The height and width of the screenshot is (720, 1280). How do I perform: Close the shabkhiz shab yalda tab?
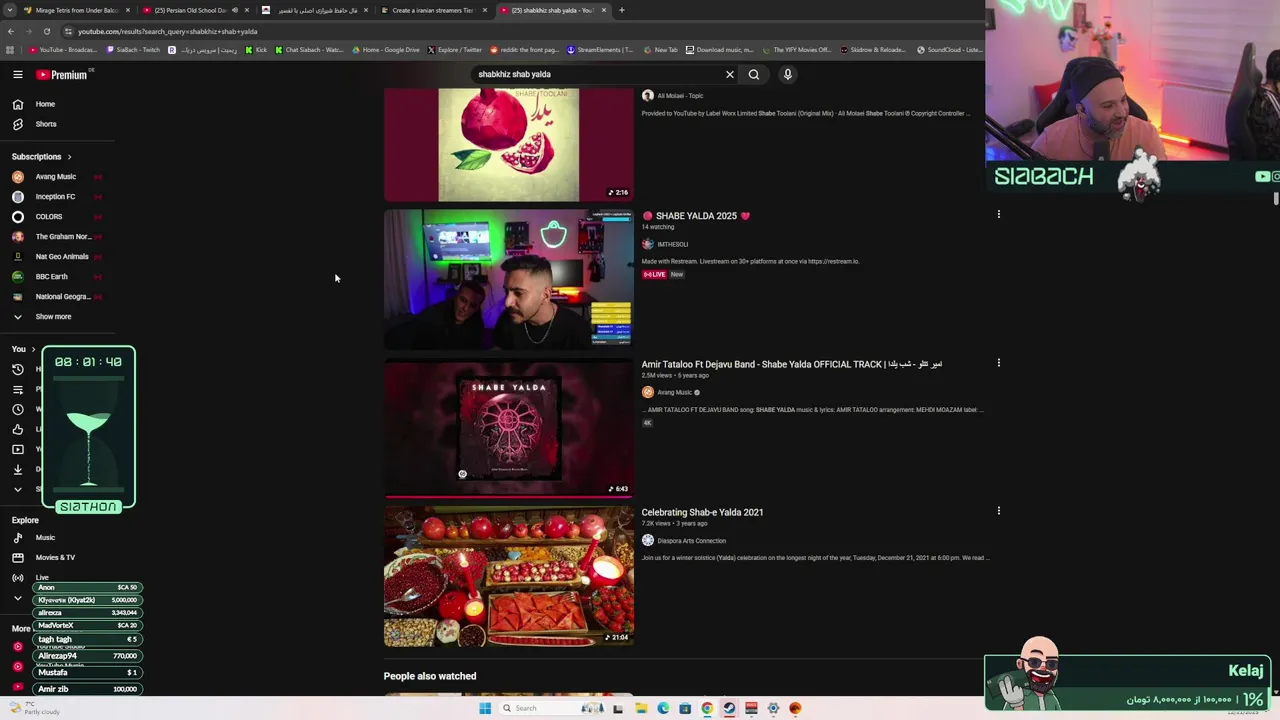pos(604,10)
